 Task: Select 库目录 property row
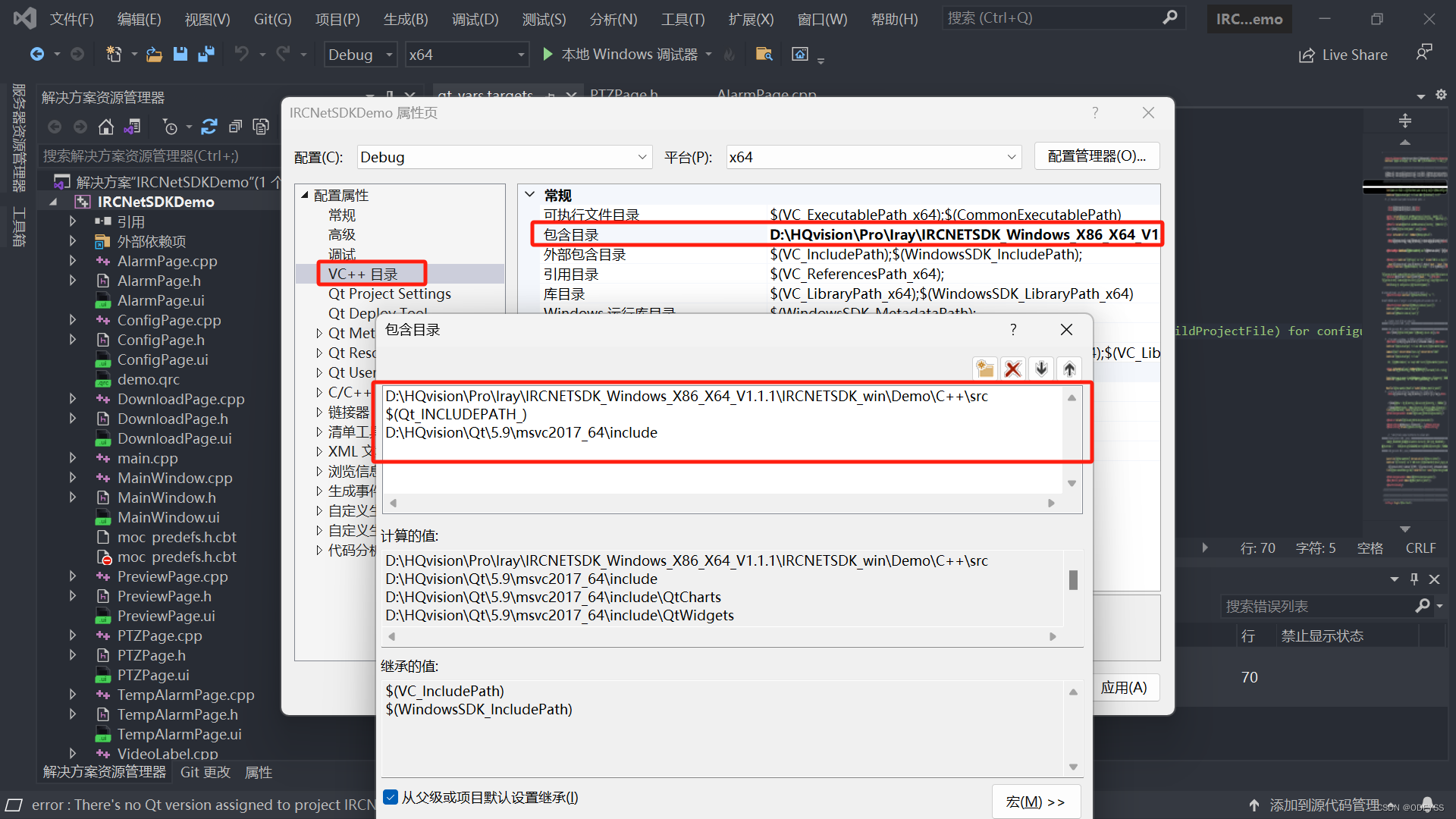(x=849, y=293)
